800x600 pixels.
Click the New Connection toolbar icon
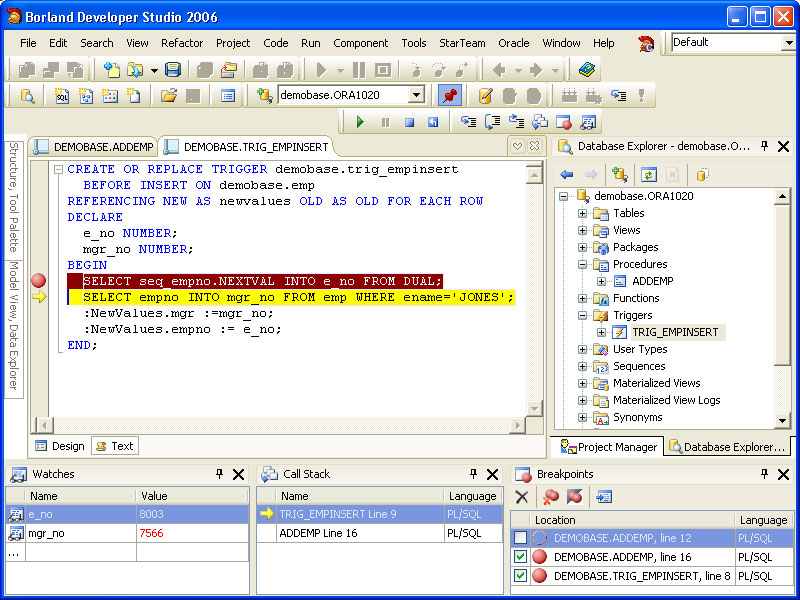point(264,95)
